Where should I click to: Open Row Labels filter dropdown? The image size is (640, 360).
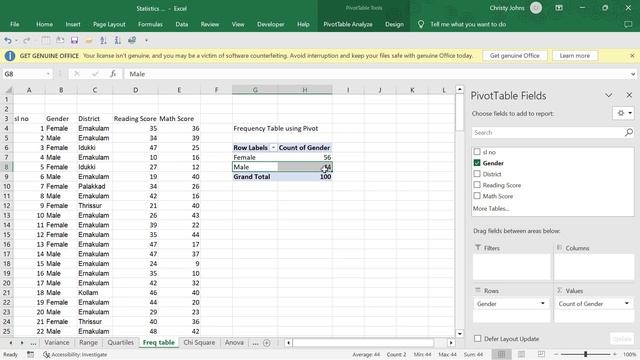pyautogui.click(x=273, y=148)
